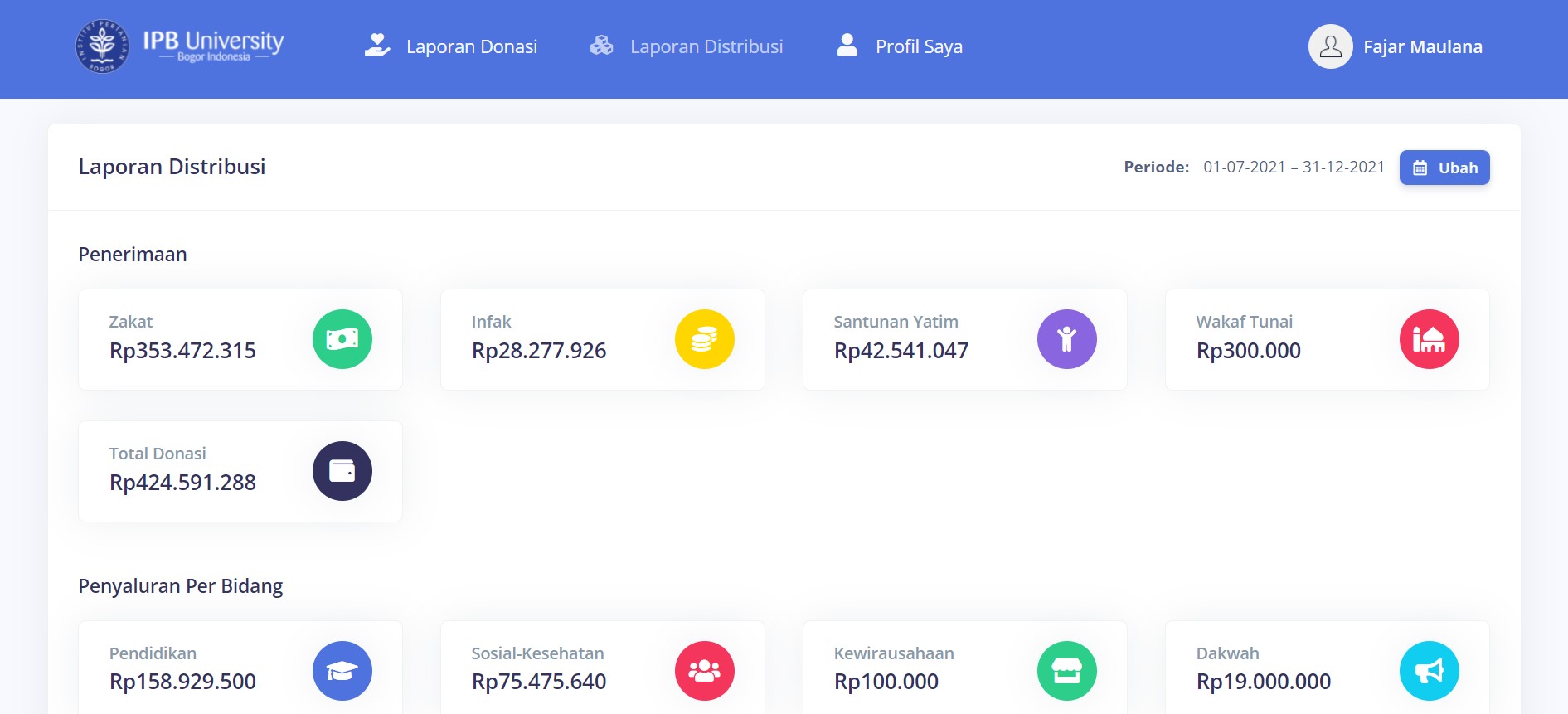Click the green Zakat money icon
Viewport: 1568px width, 714px height.
[342, 339]
